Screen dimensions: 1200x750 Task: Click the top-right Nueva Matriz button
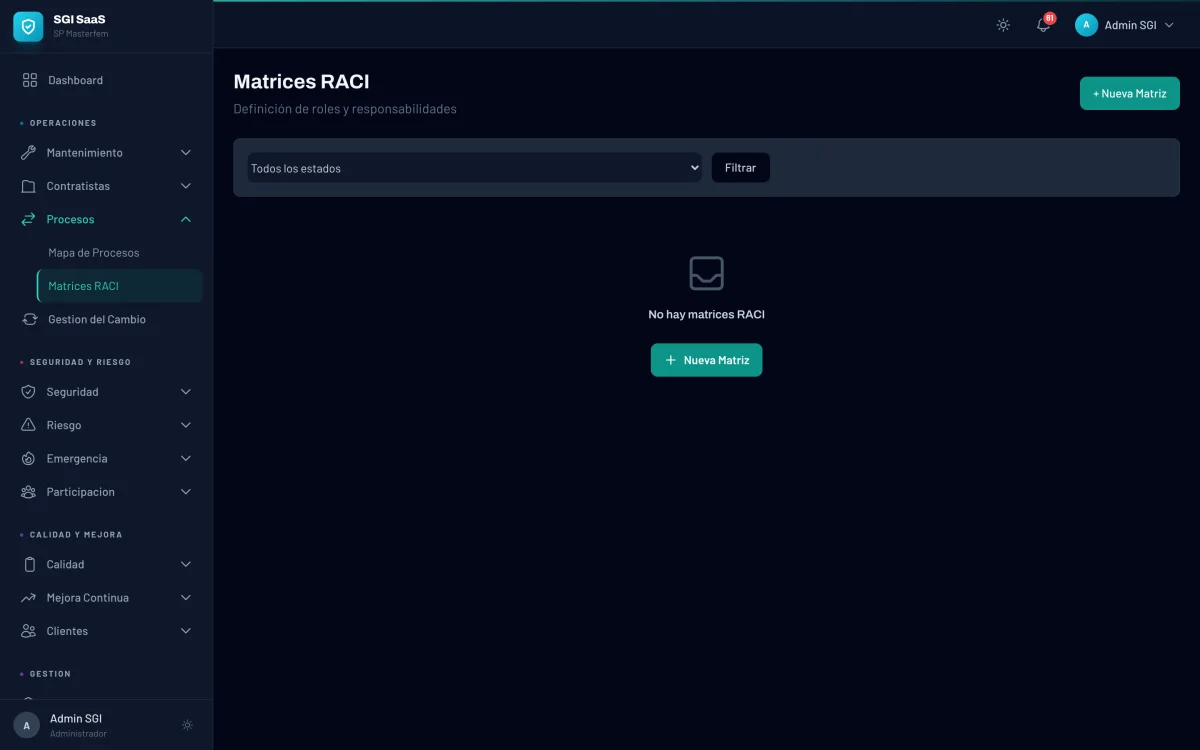pyautogui.click(x=1129, y=93)
